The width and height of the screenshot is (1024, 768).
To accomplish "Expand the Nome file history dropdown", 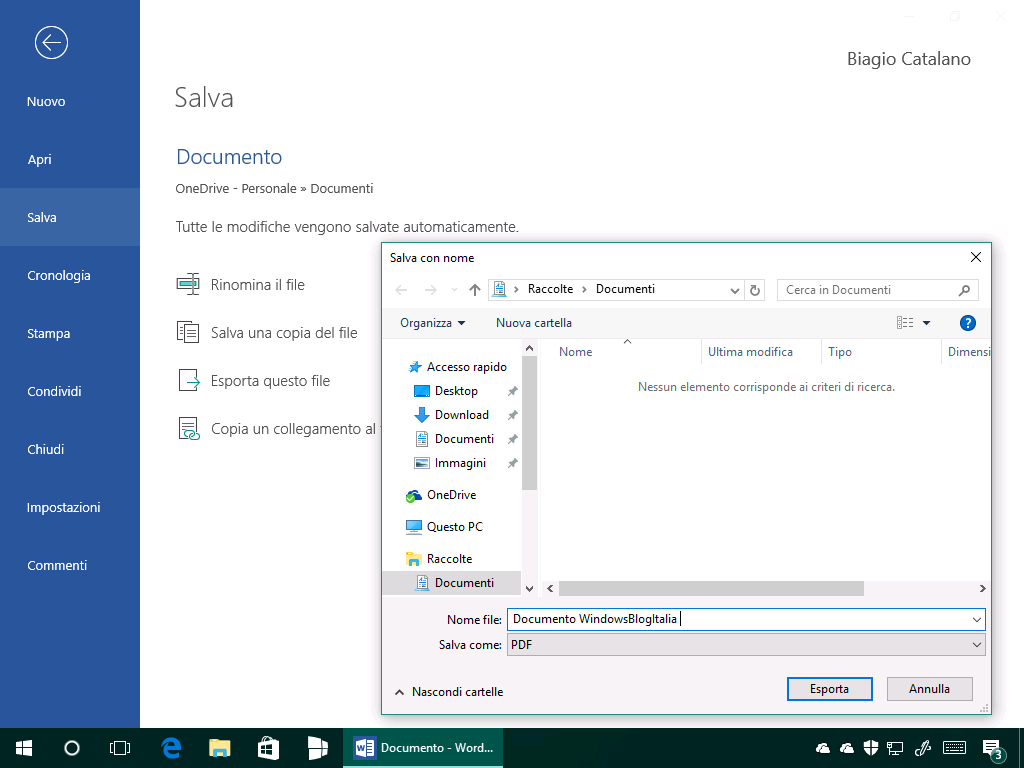I will [976, 620].
